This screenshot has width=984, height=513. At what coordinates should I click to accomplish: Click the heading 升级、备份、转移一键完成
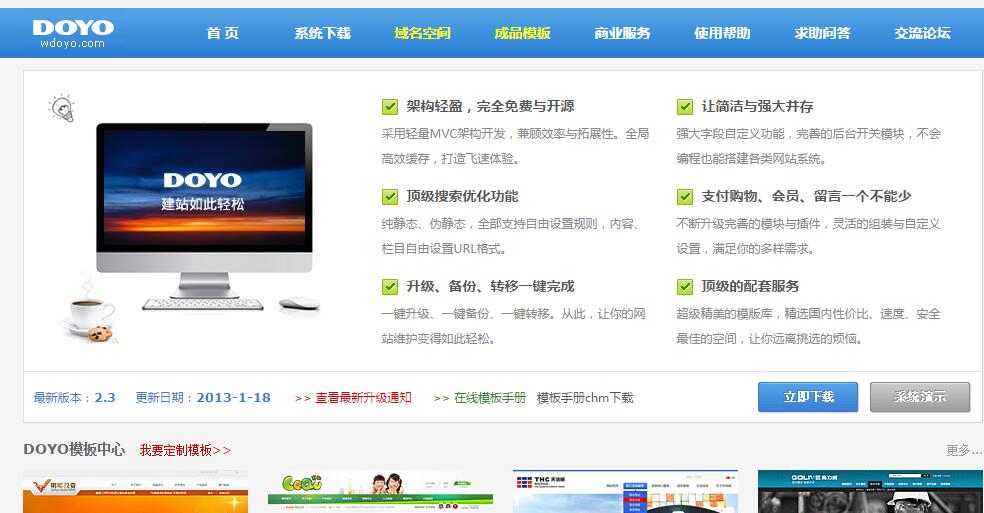click(490, 286)
